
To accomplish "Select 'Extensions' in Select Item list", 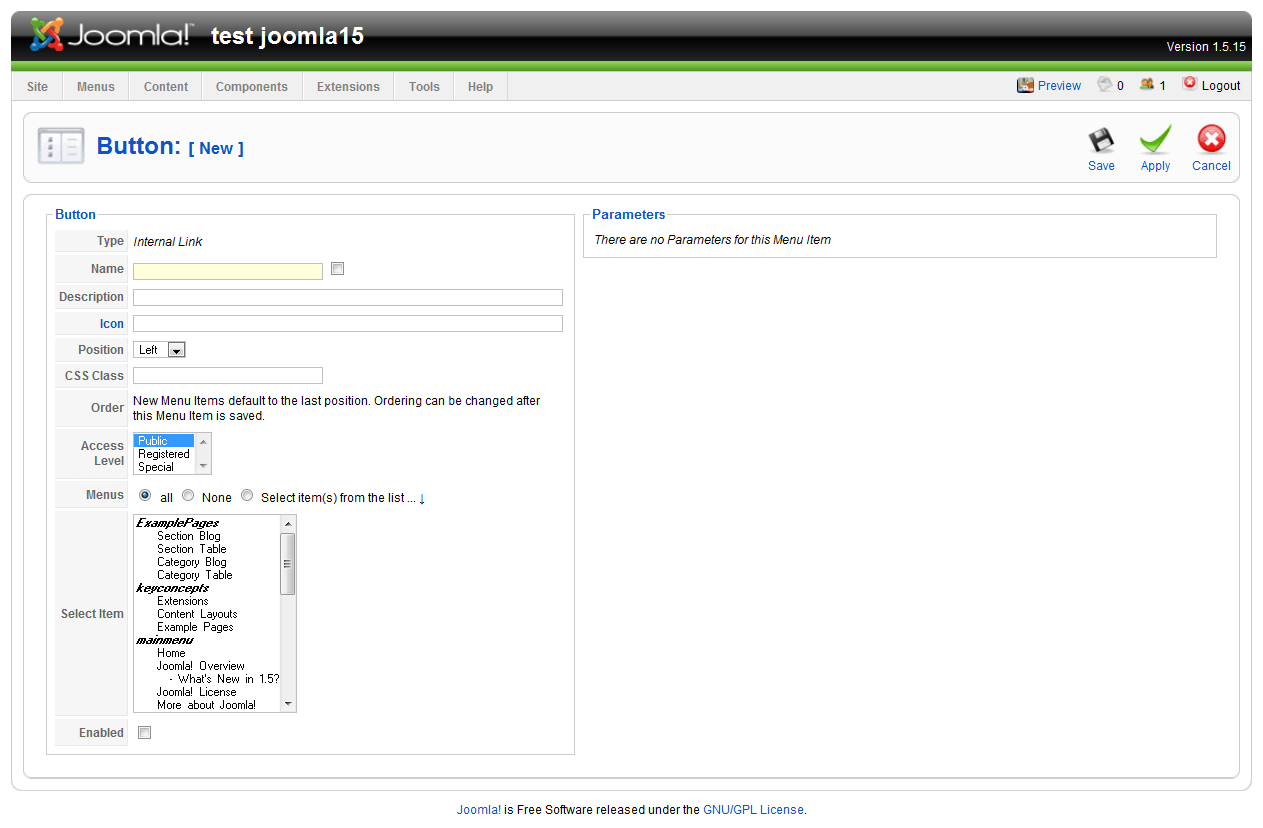I will [183, 601].
